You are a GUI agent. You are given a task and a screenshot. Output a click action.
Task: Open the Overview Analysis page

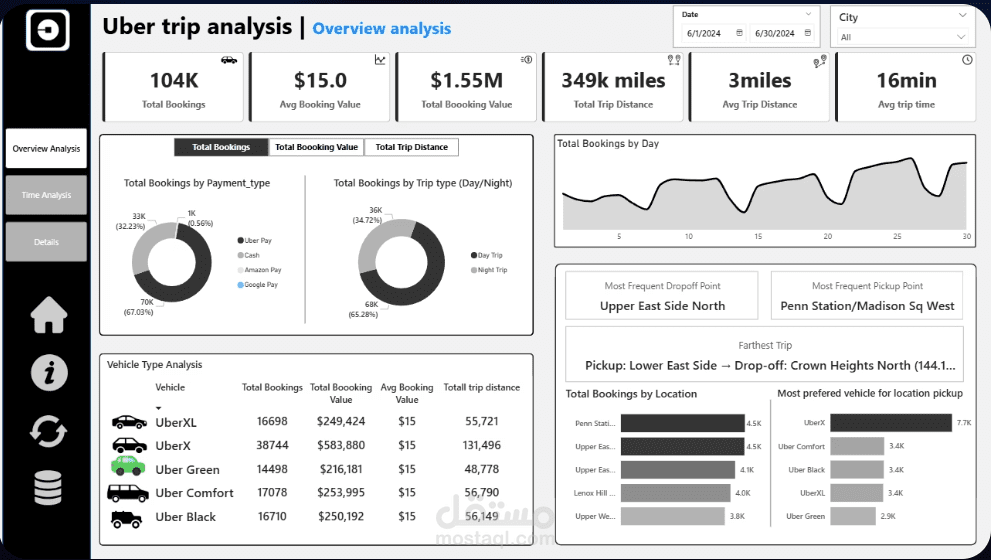tap(46, 149)
